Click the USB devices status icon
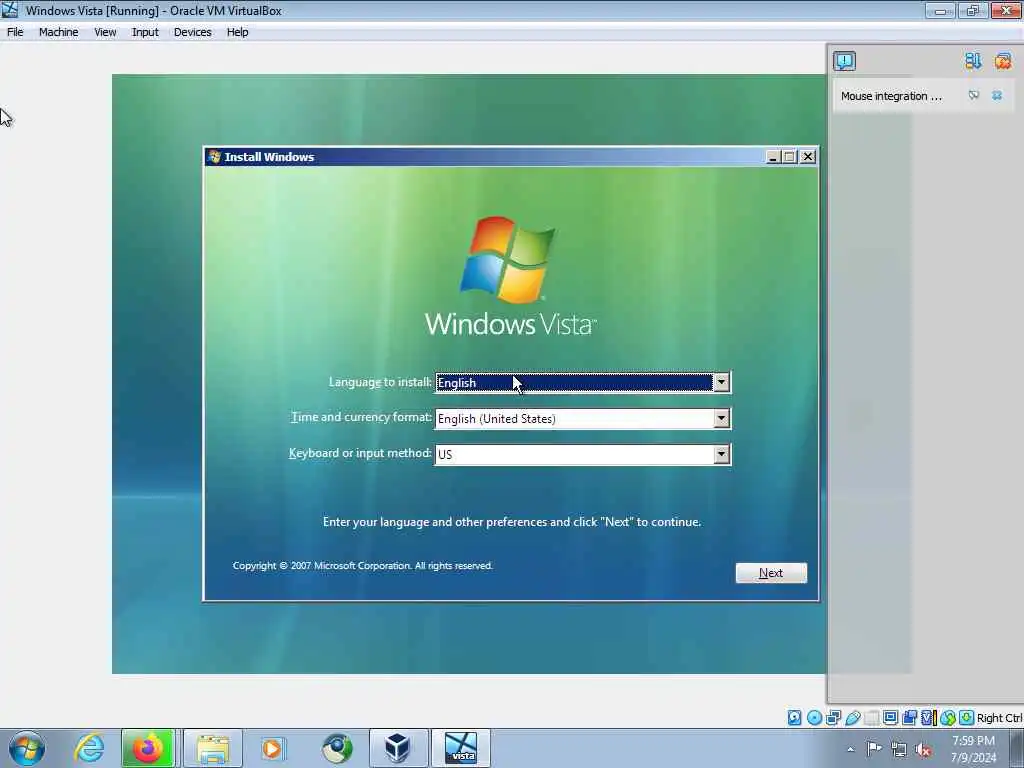 (852, 718)
